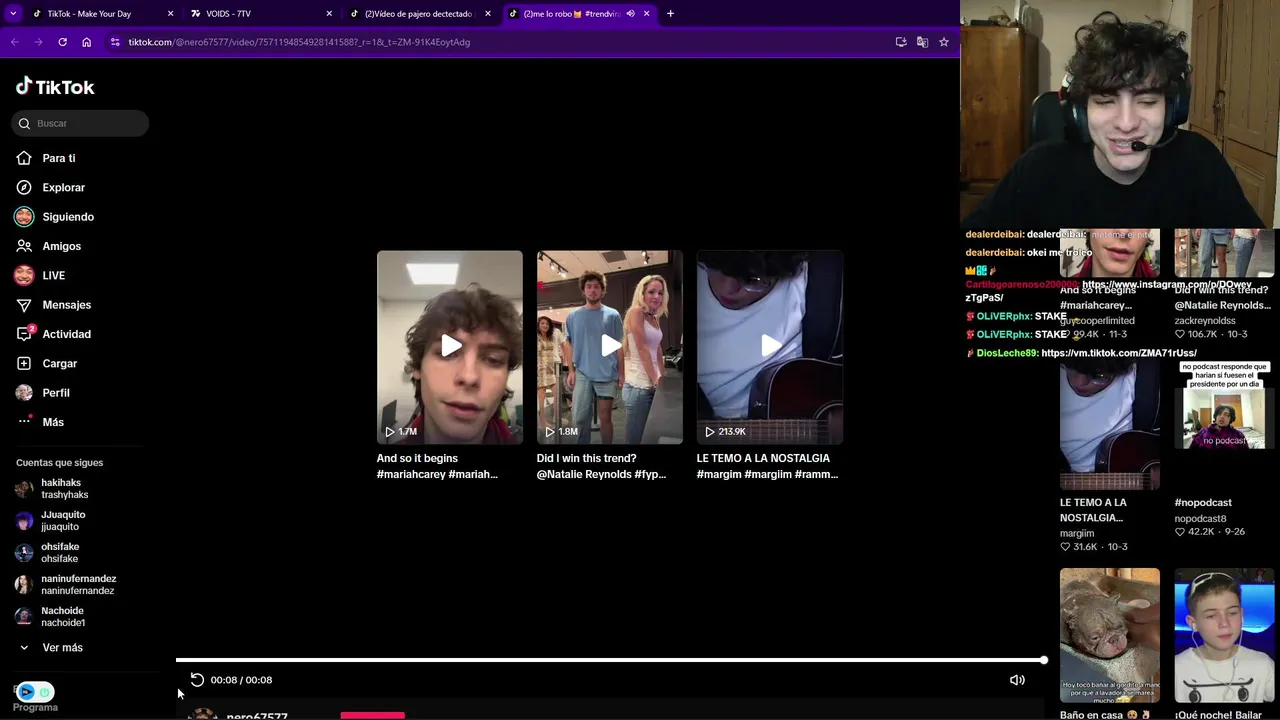The height and width of the screenshot is (720, 1280).
Task: Click the margiim username in right panel
Action: (1077, 533)
